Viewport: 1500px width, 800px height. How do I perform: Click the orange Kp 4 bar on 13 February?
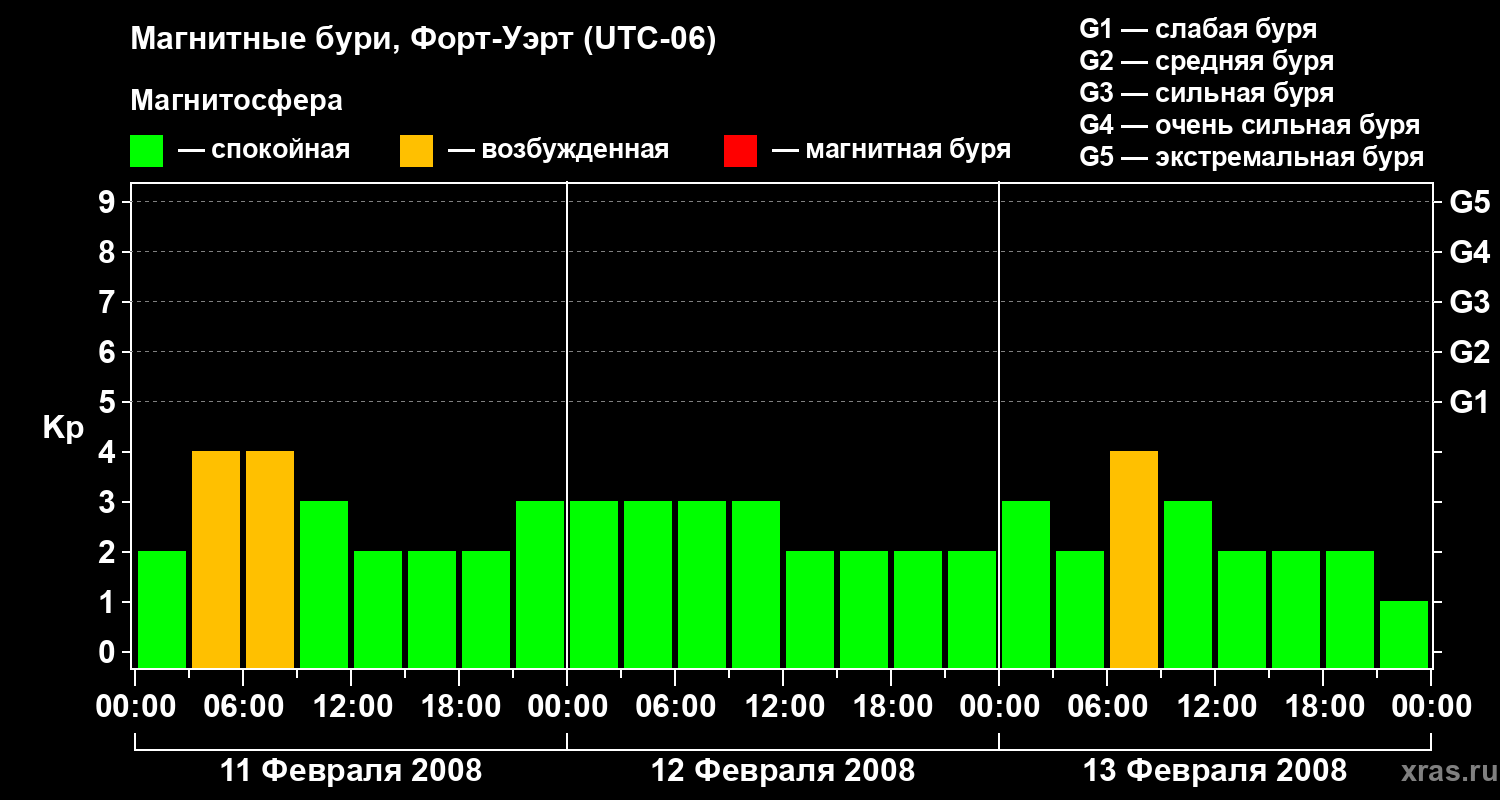[1134, 559]
